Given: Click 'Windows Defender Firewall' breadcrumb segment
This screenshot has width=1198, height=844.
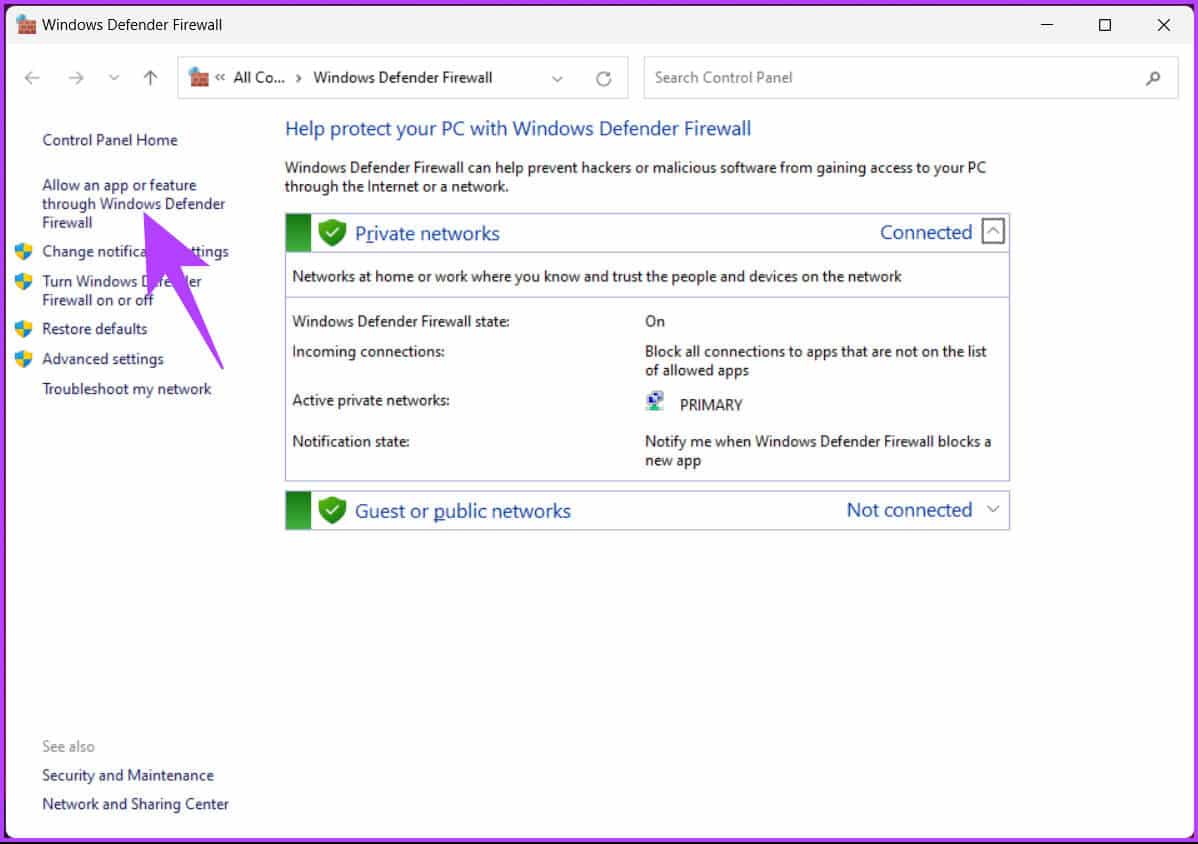Looking at the screenshot, I should coord(403,78).
